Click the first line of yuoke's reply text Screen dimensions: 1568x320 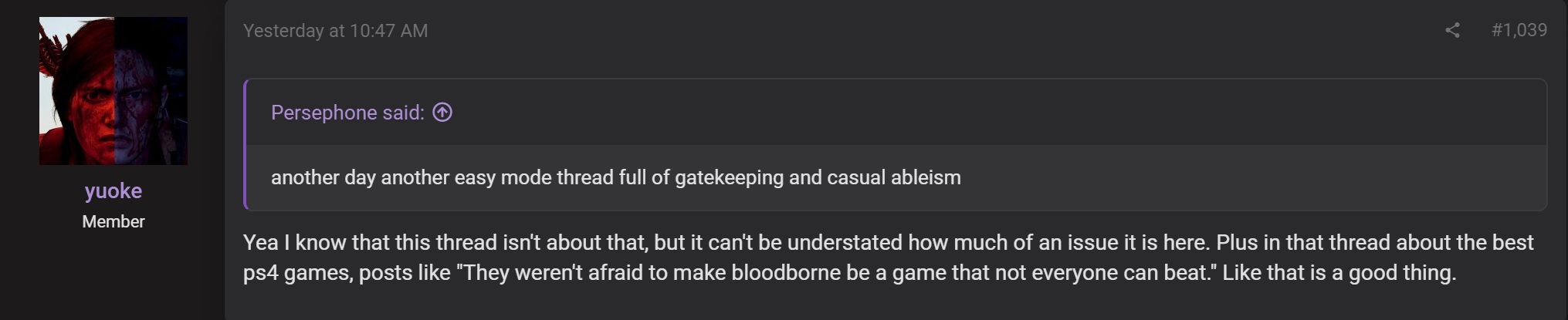[888, 243]
